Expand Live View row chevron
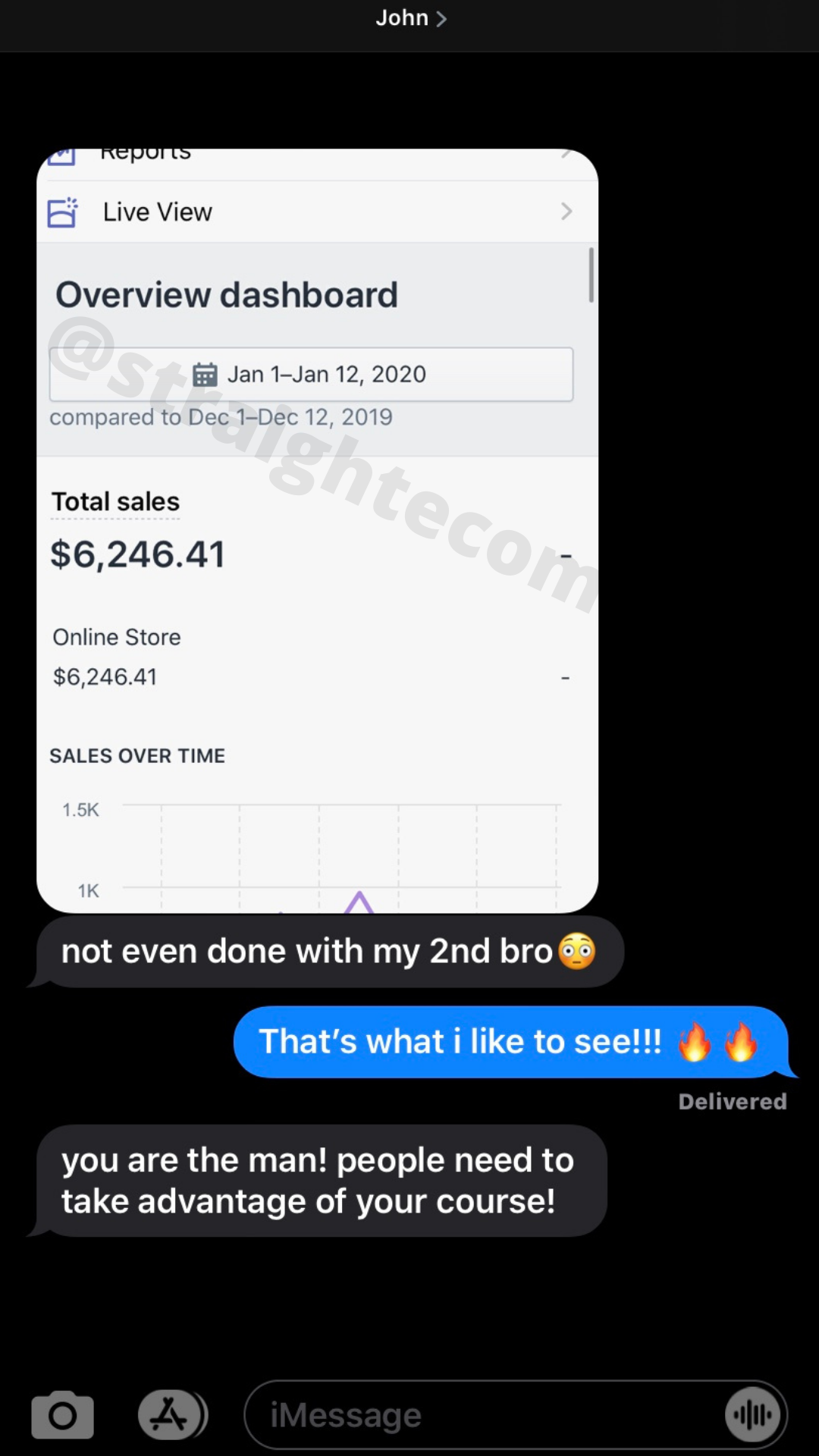The height and width of the screenshot is (1456, 819). (566, 212)
